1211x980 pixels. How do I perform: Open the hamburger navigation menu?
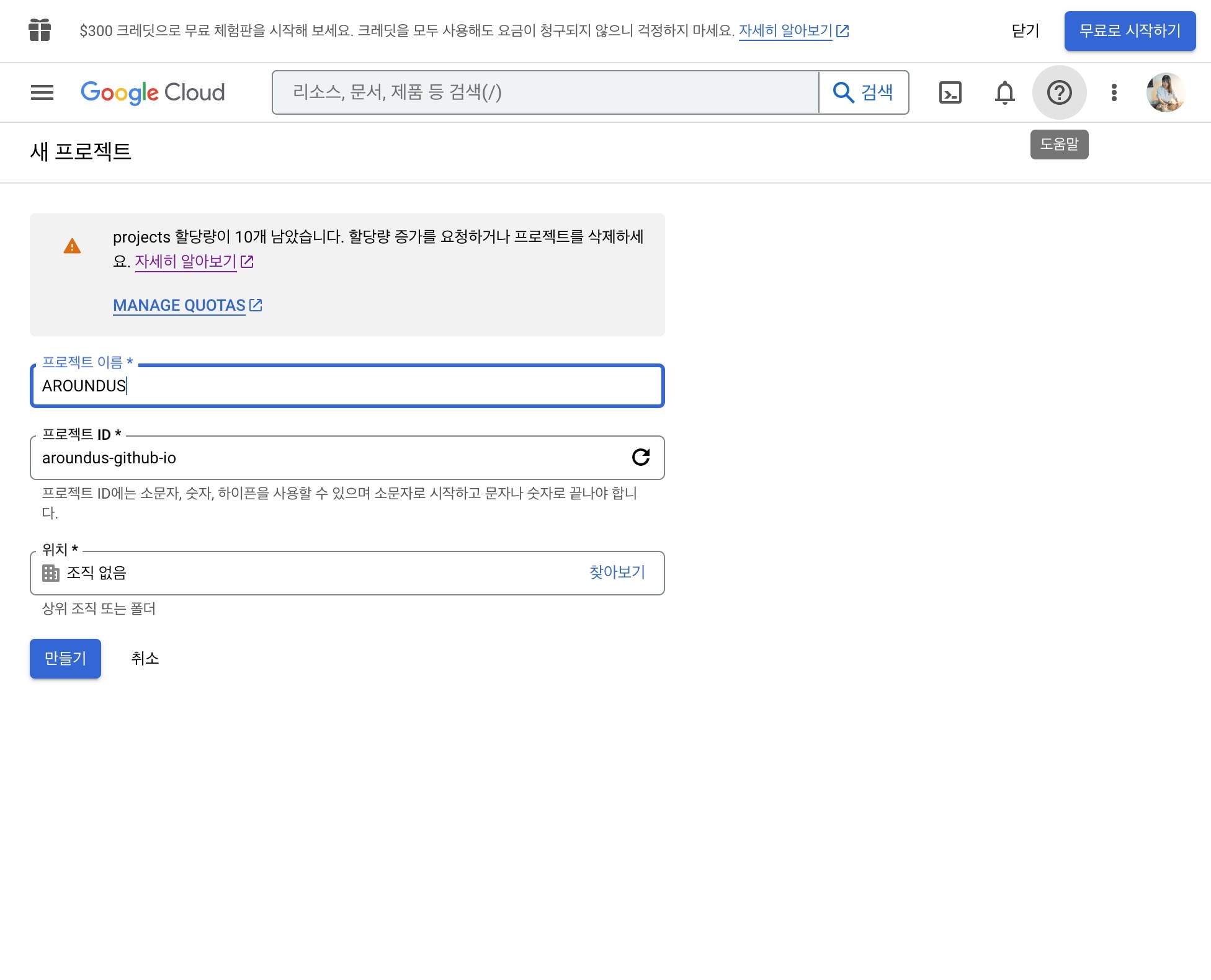(x=42, y=92)
